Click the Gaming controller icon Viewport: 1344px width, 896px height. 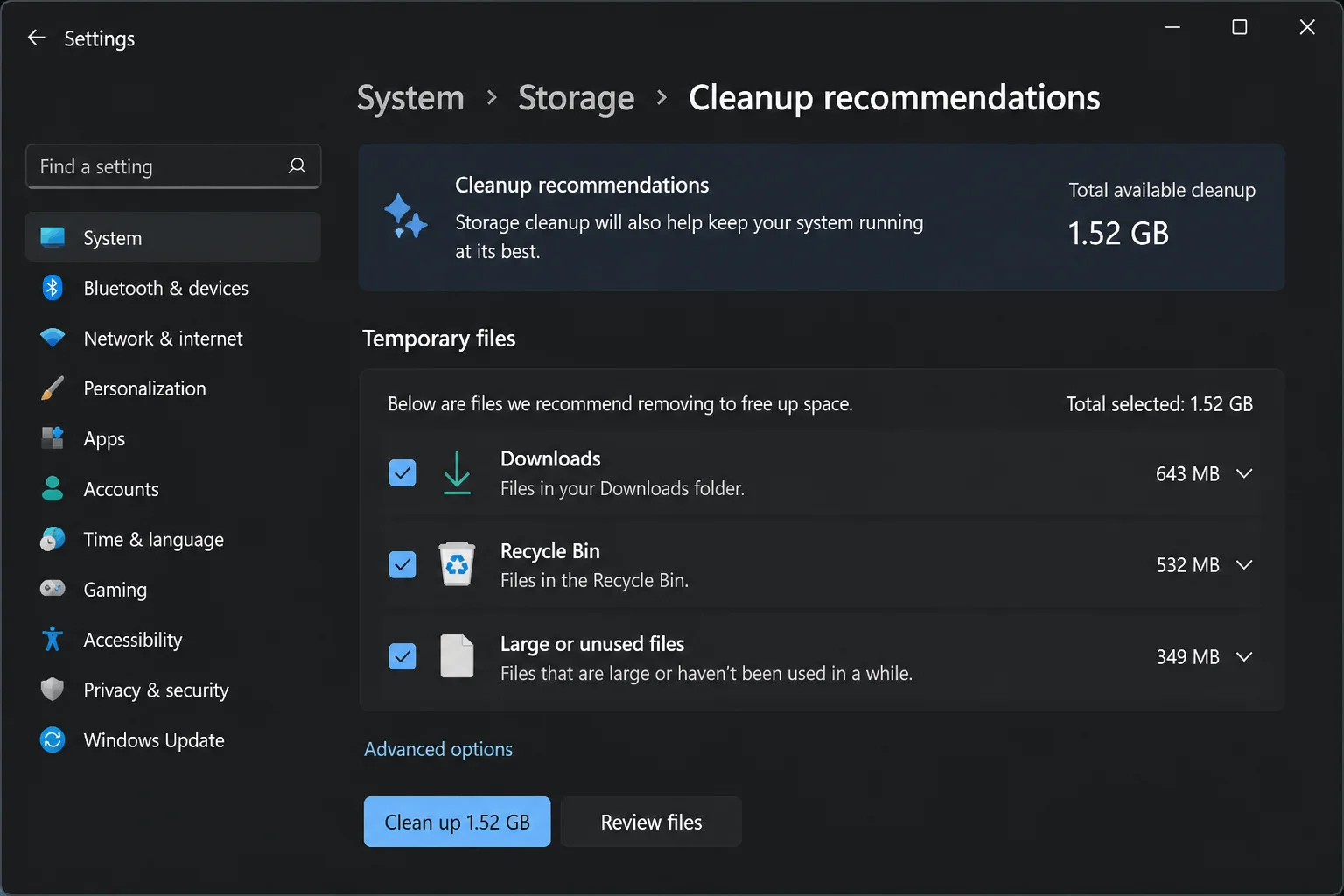[x=52, y=588]
